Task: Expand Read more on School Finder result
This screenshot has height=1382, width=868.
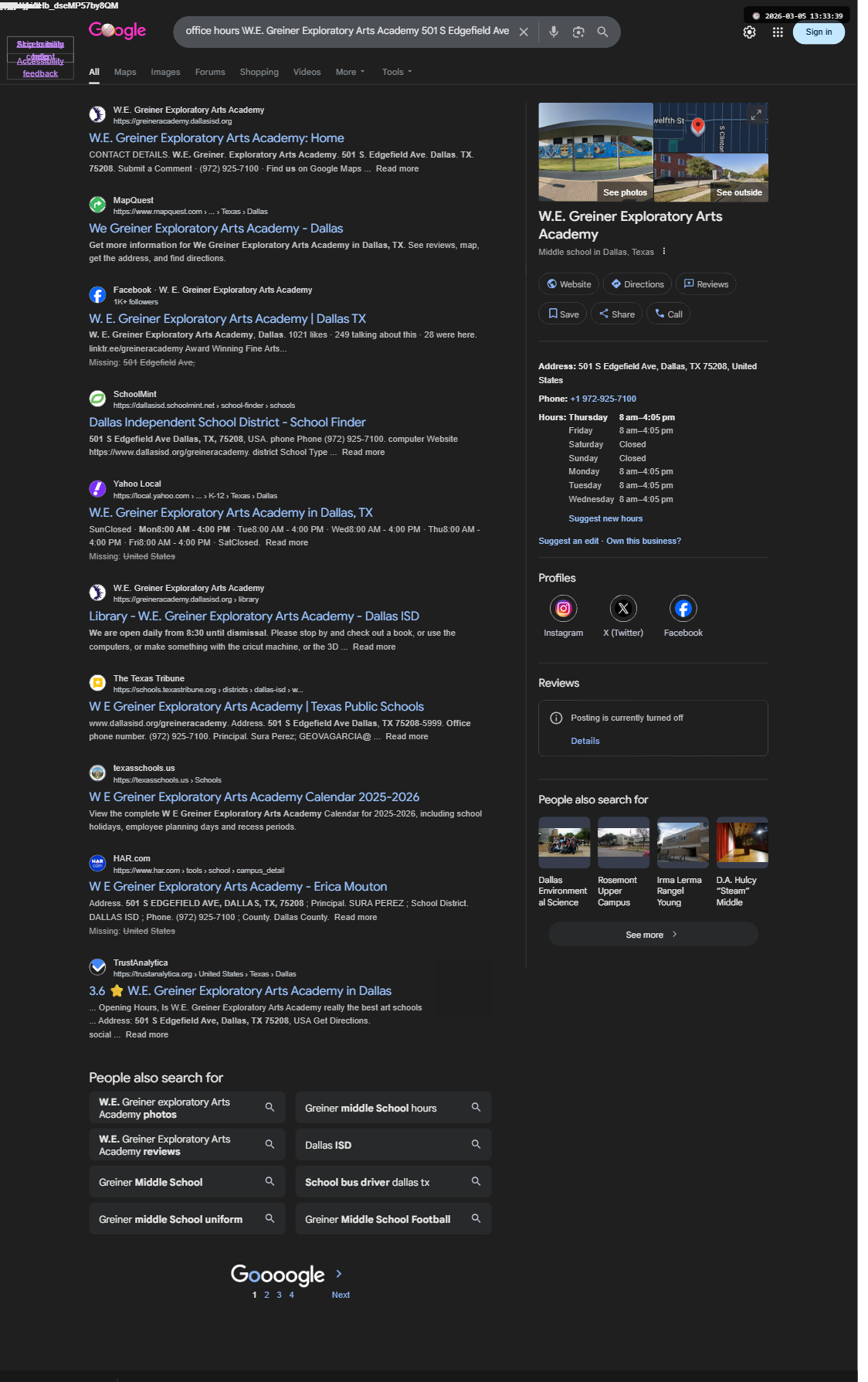Action: (x=363, y=453)
